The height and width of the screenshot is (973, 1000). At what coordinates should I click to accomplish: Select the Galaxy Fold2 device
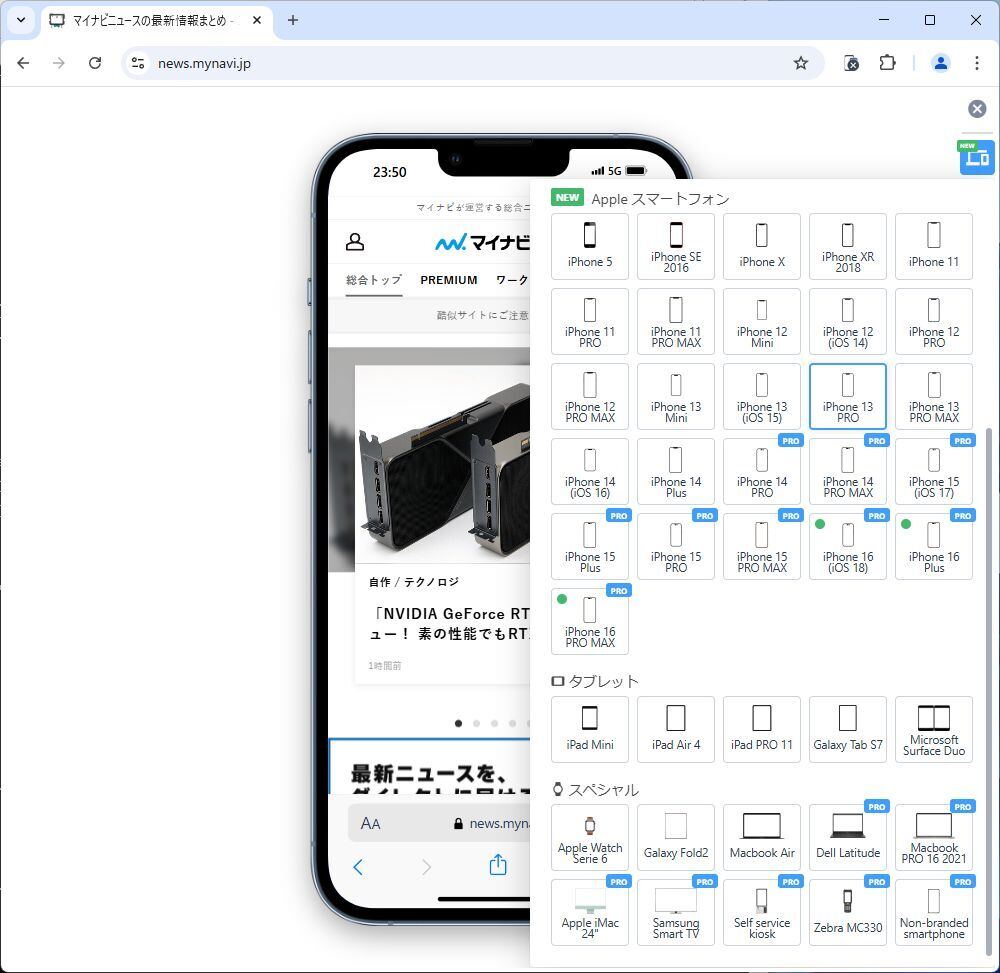tap(675, 838)
